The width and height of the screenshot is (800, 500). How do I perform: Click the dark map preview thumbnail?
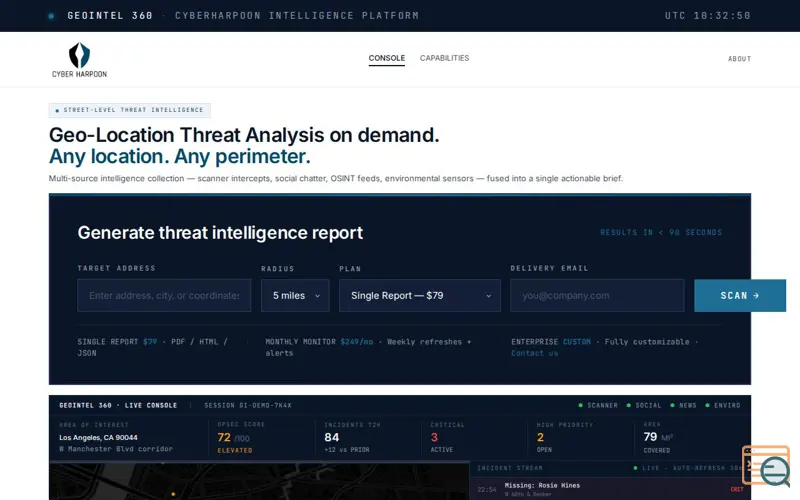(x=259, y=481)
